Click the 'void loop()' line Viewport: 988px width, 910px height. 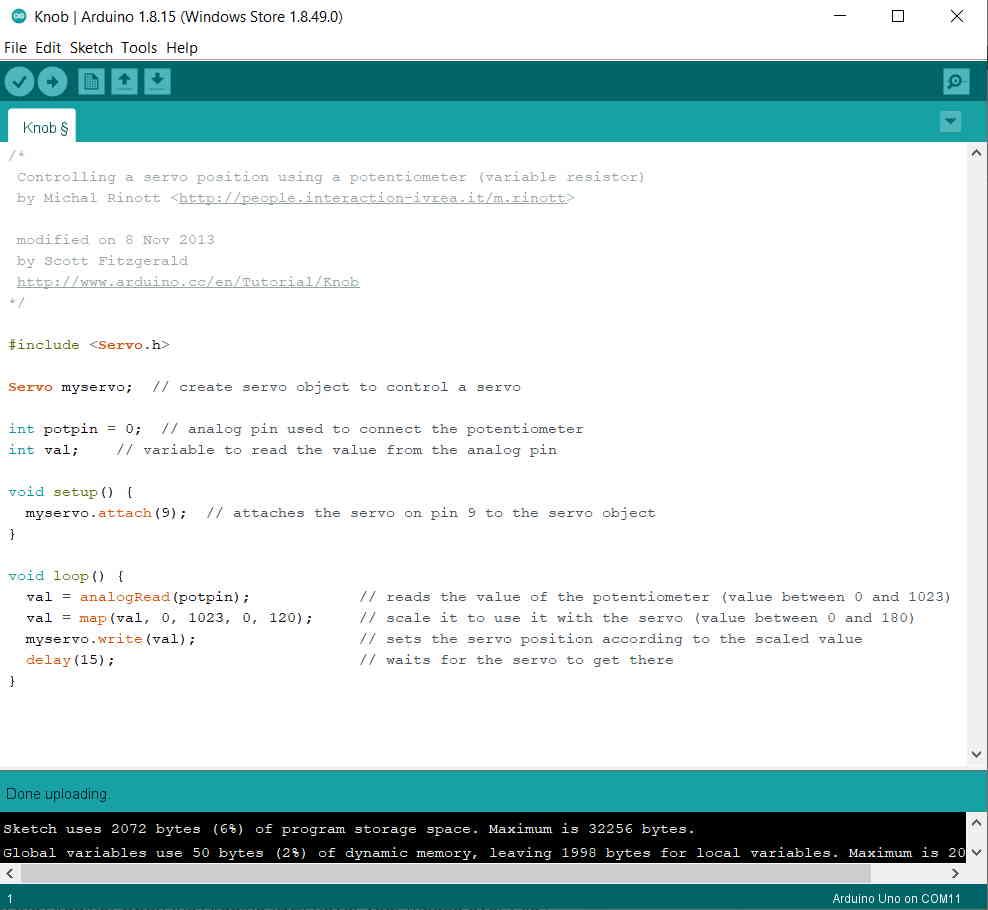point(66,576)
